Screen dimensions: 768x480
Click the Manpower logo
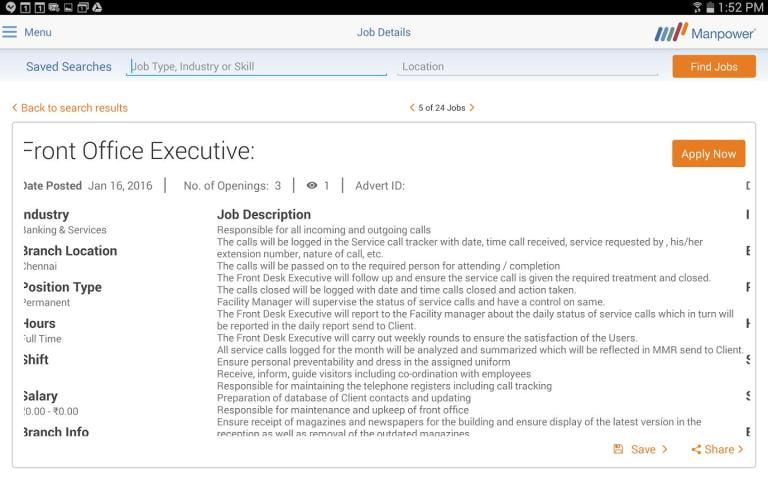click(x=705, y=32)
